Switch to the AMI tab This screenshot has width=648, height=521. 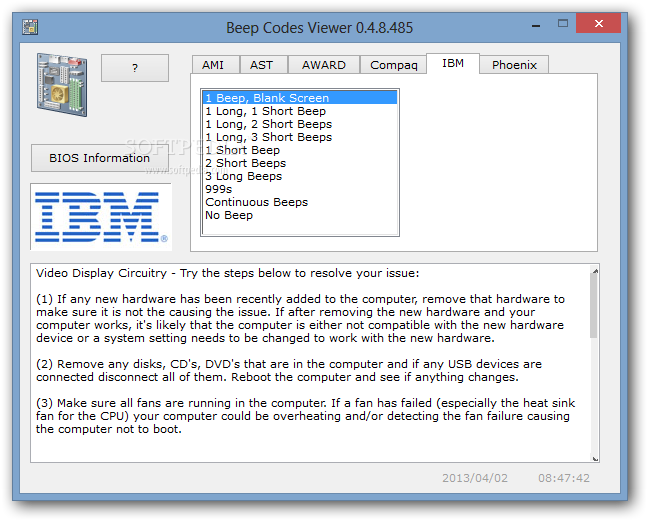[x=215, y=65]
